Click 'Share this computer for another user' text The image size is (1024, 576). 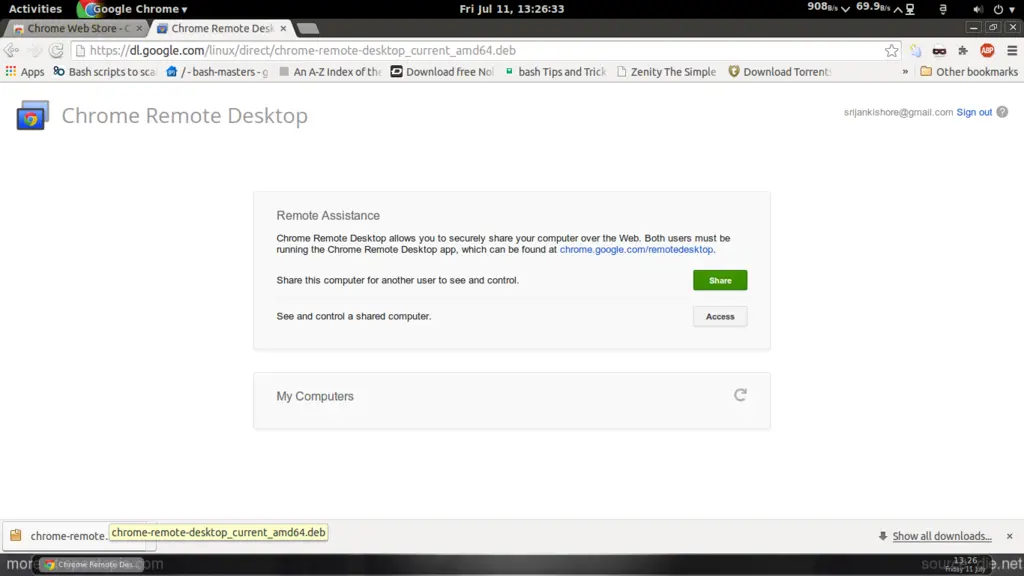click(397, 280)
